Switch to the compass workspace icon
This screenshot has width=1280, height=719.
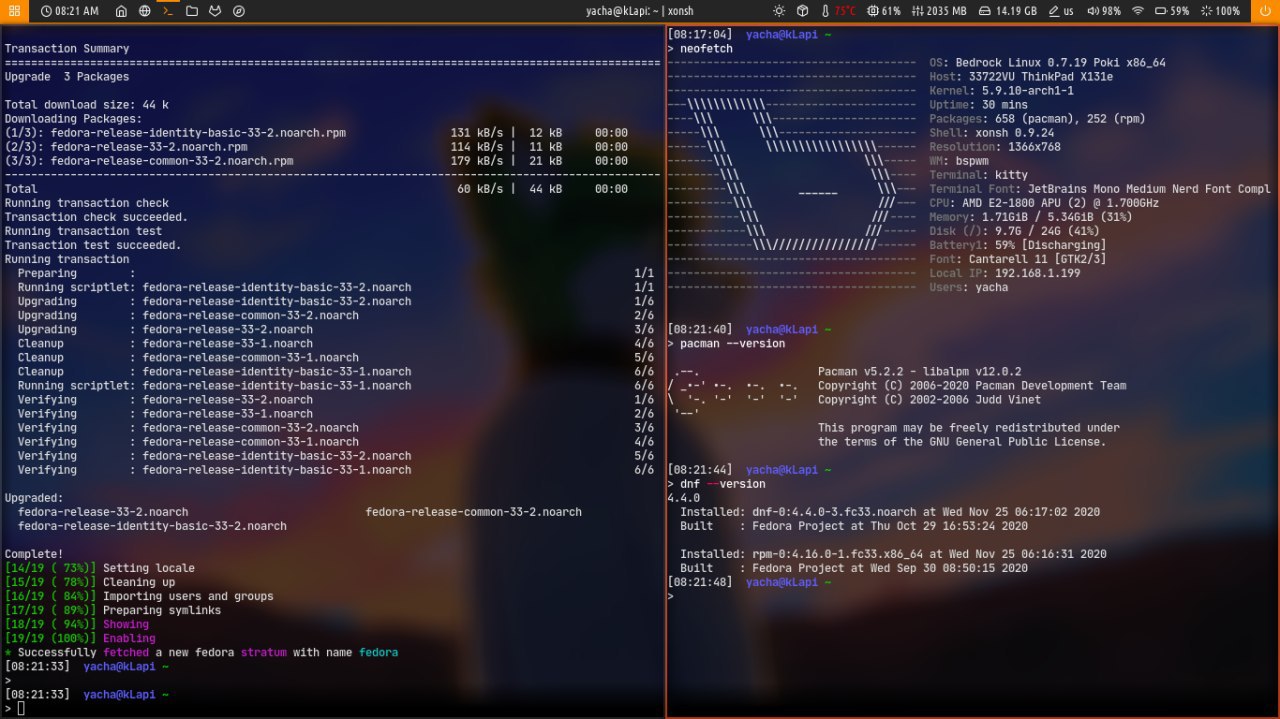[239, 11]
